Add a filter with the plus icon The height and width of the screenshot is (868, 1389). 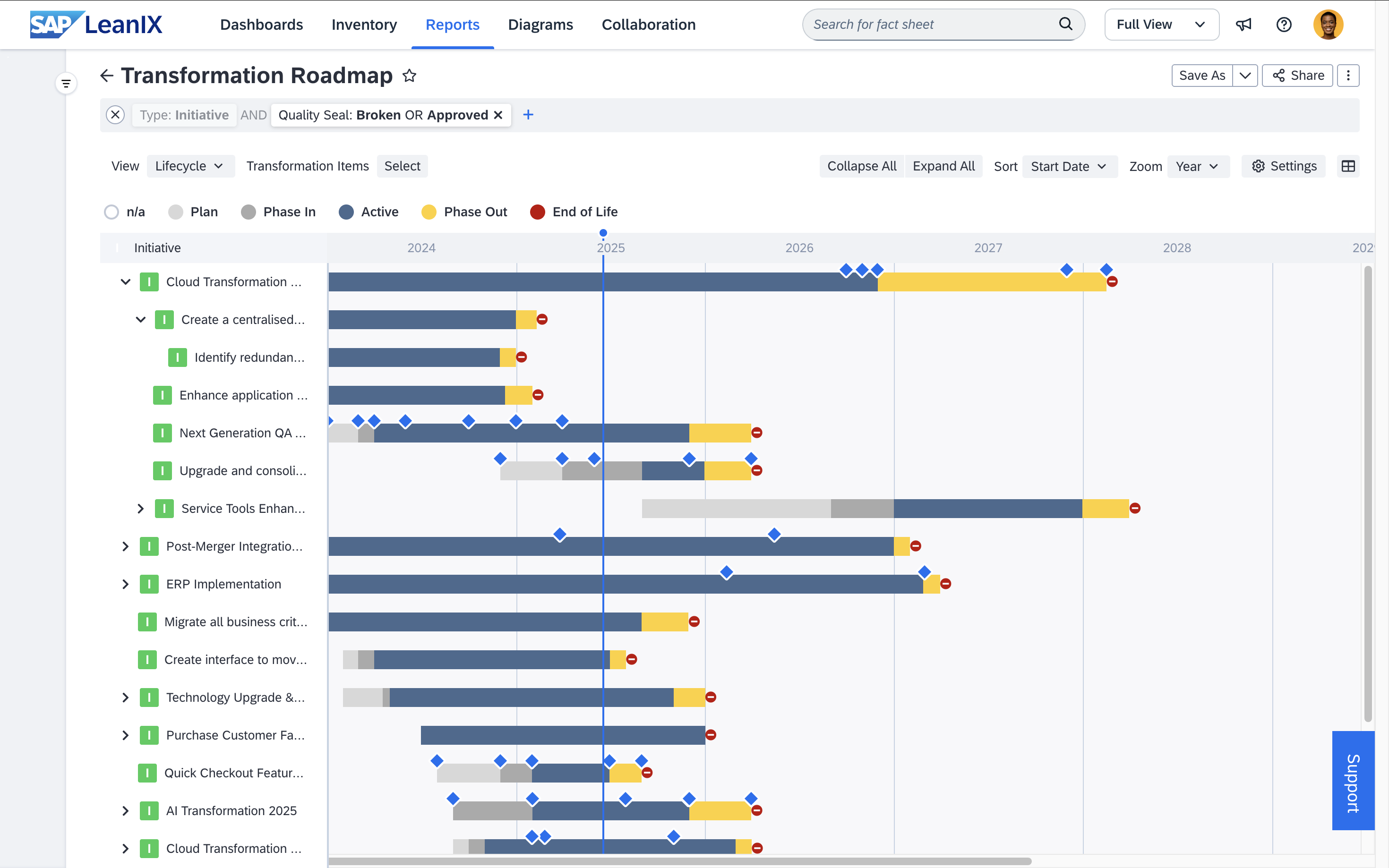528,115
